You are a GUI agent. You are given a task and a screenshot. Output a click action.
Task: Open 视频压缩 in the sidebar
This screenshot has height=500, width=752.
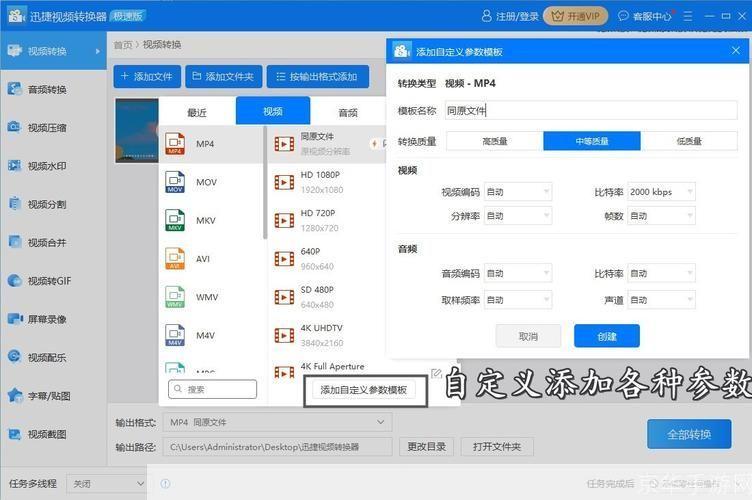click(x=53, y=128)
